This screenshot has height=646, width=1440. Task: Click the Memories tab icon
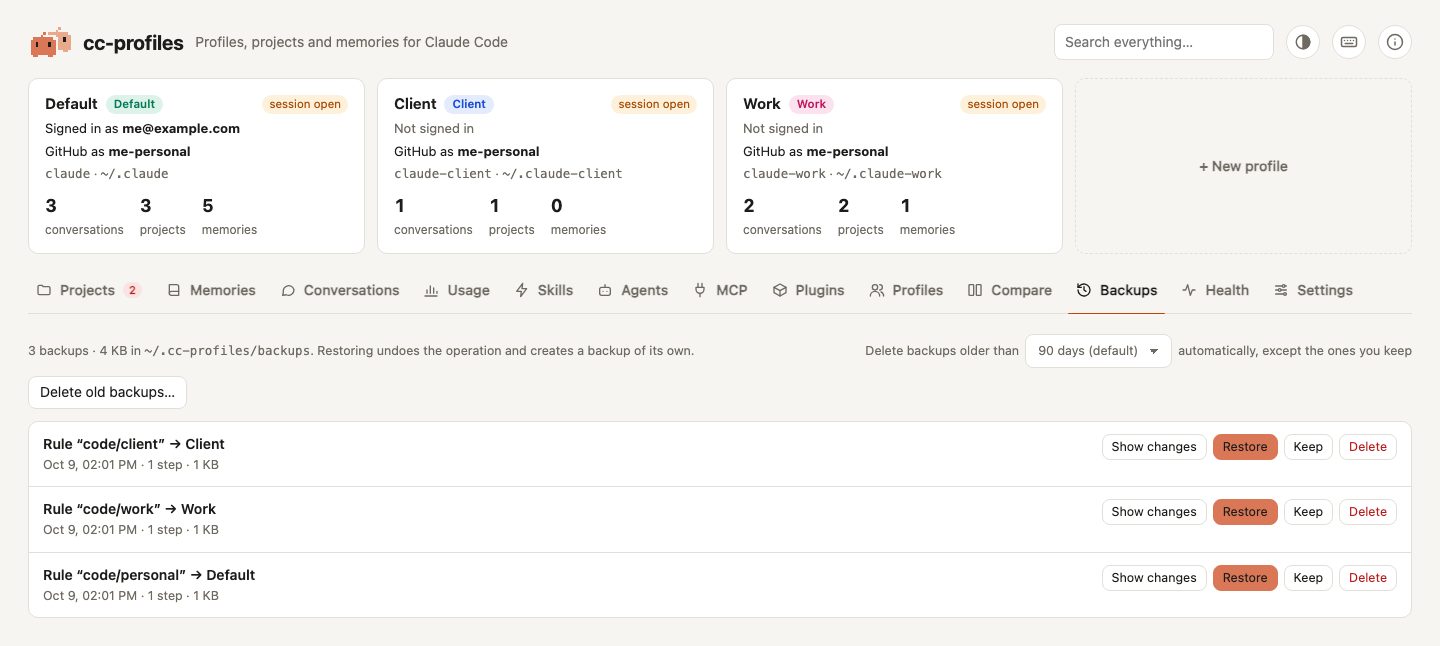point(174,290)
